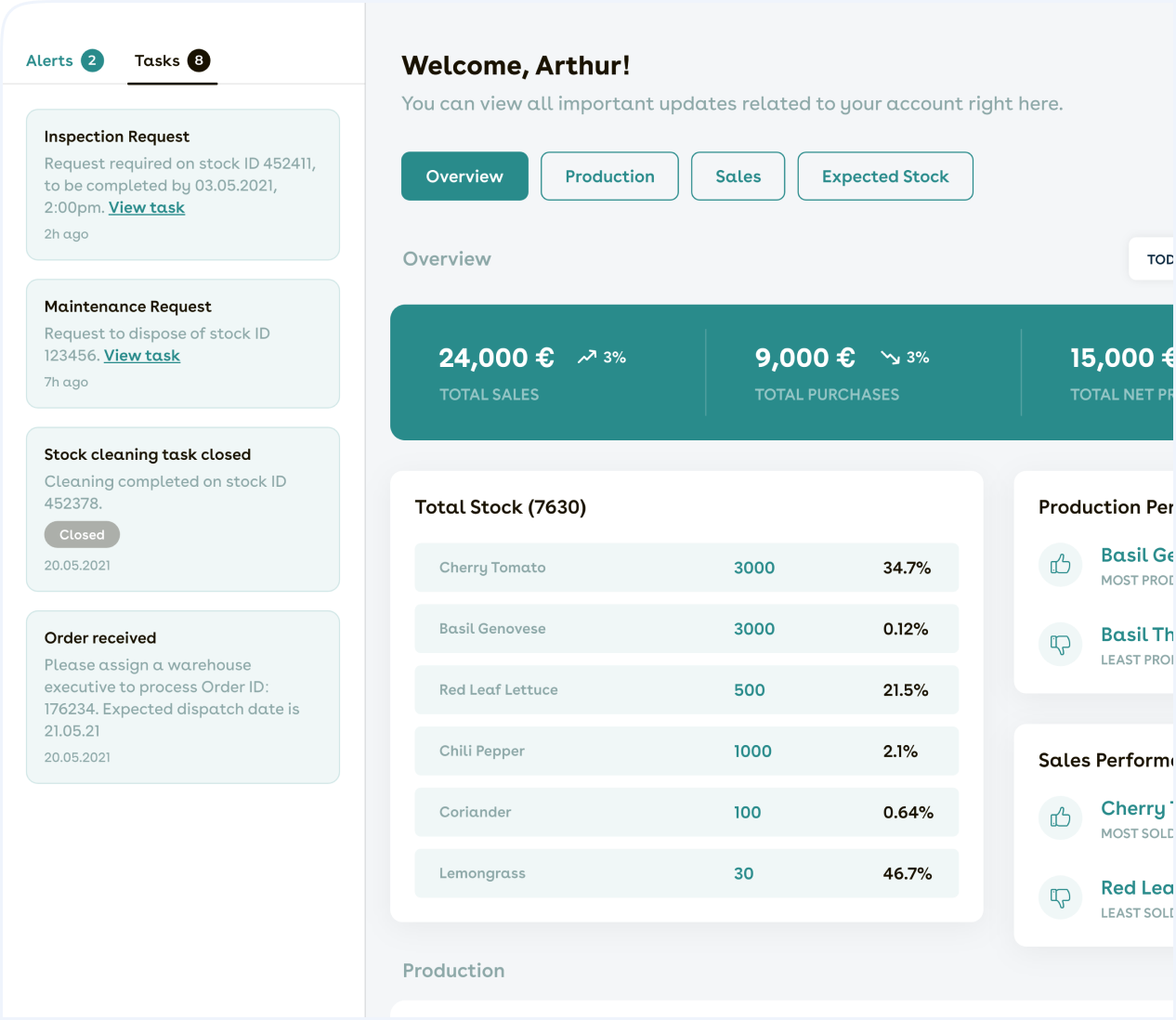Image resolution: width=1176 pixels, height=1020 pixels.
Task: Click the Tasks count badge
Action: 199,60
